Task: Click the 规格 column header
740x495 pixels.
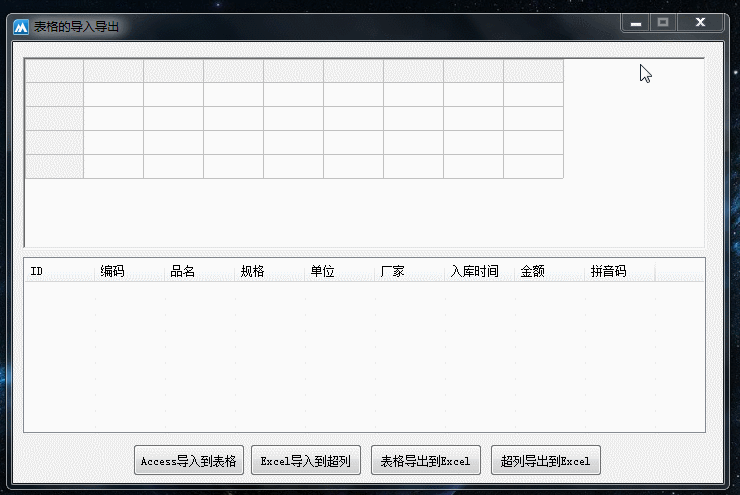Action: pos(269,271)
